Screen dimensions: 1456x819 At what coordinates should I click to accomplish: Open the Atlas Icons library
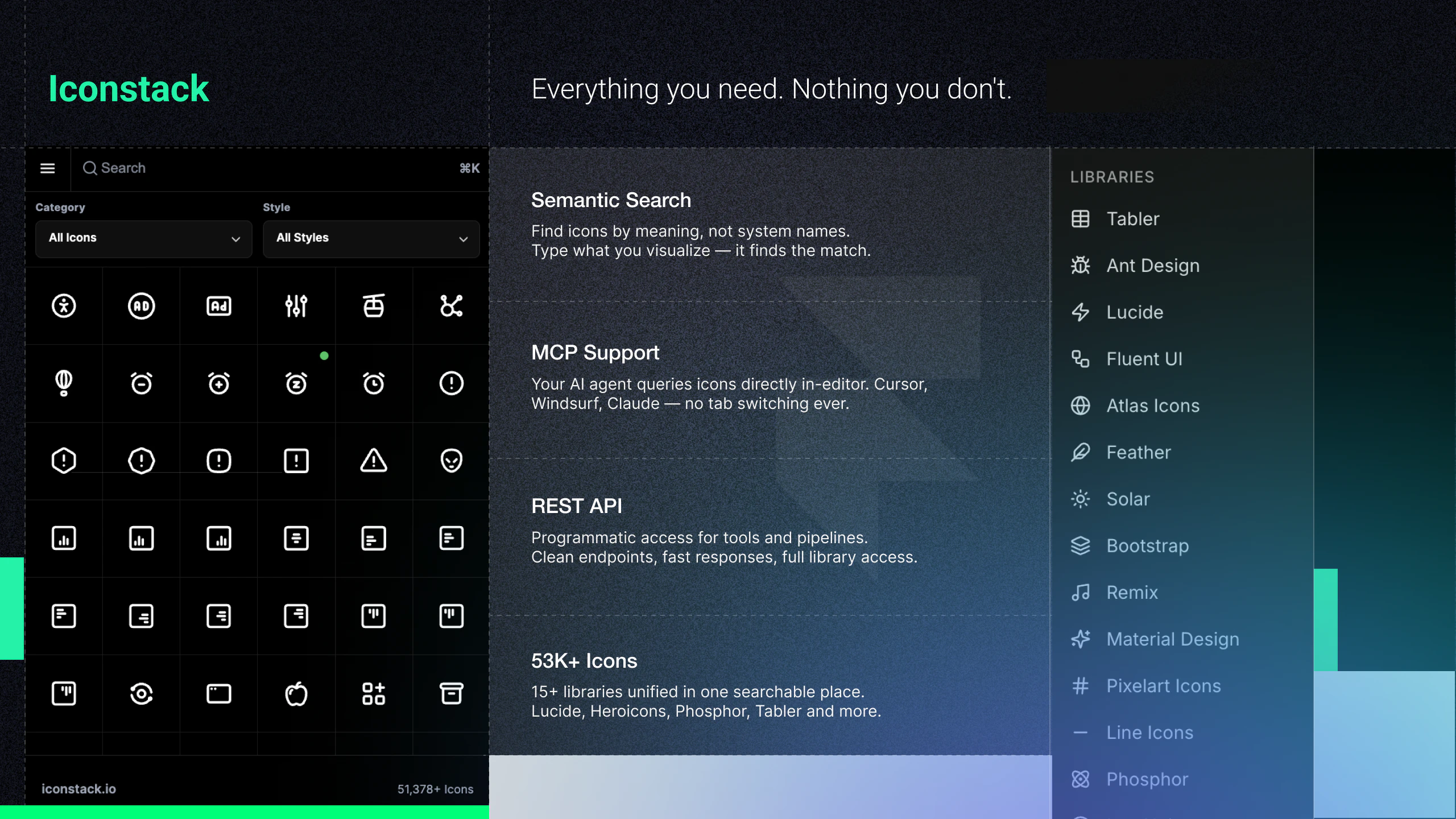(1135, 406)
